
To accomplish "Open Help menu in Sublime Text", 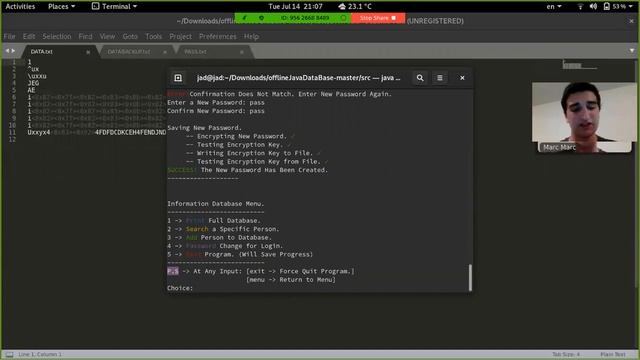I will pyautogui.click(x=251, y=36).
